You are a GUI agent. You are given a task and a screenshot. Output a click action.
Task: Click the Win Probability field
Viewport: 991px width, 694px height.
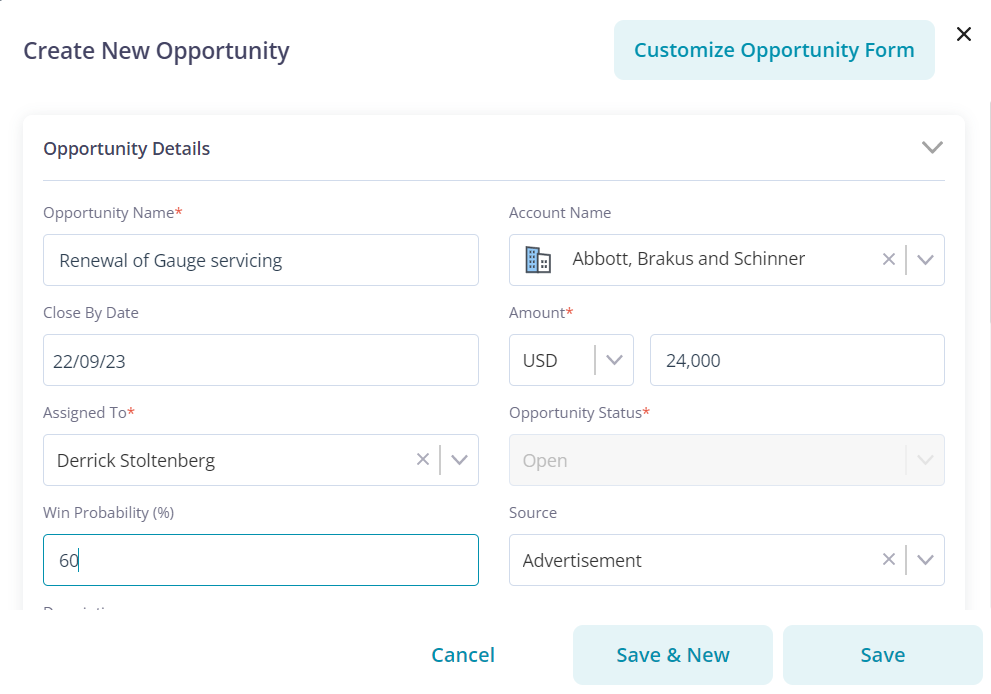[260, 560]
